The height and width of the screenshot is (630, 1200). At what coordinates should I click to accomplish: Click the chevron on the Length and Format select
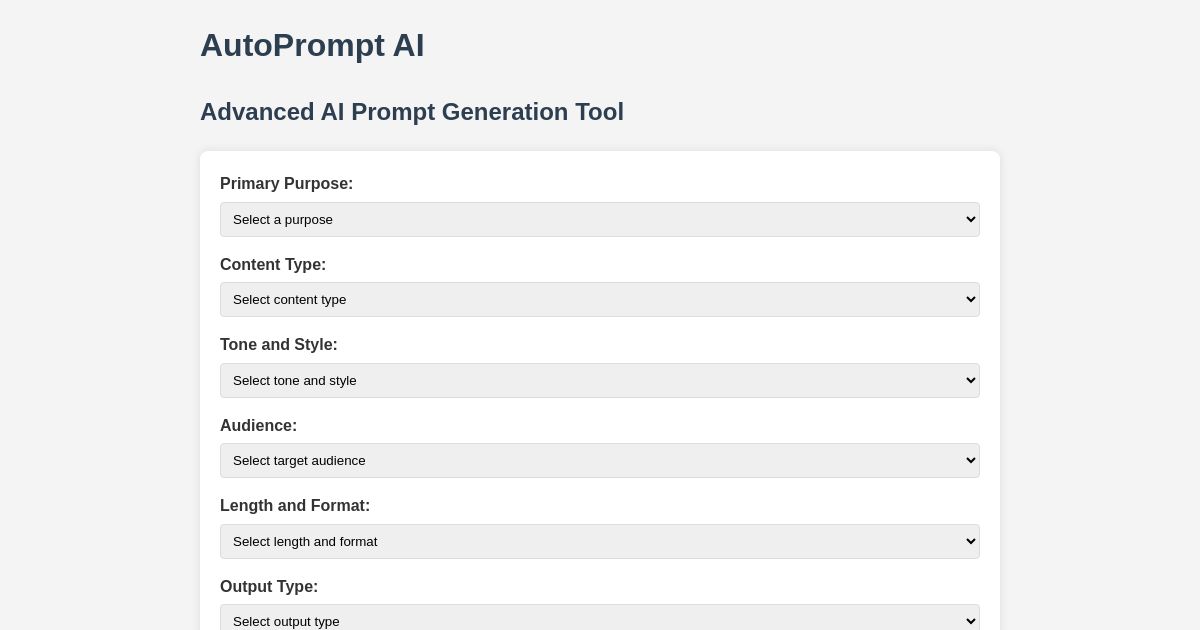(966, 541)
